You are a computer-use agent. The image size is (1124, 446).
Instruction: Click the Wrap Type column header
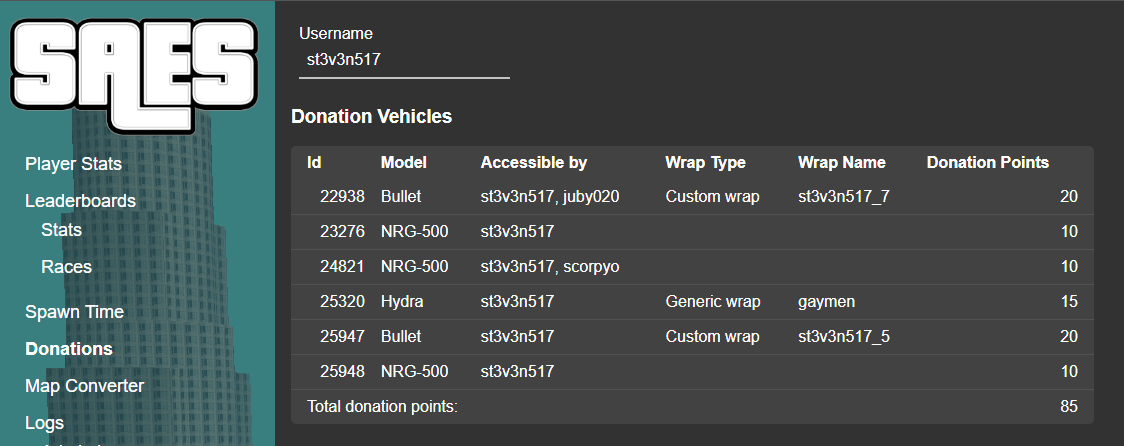705,162
